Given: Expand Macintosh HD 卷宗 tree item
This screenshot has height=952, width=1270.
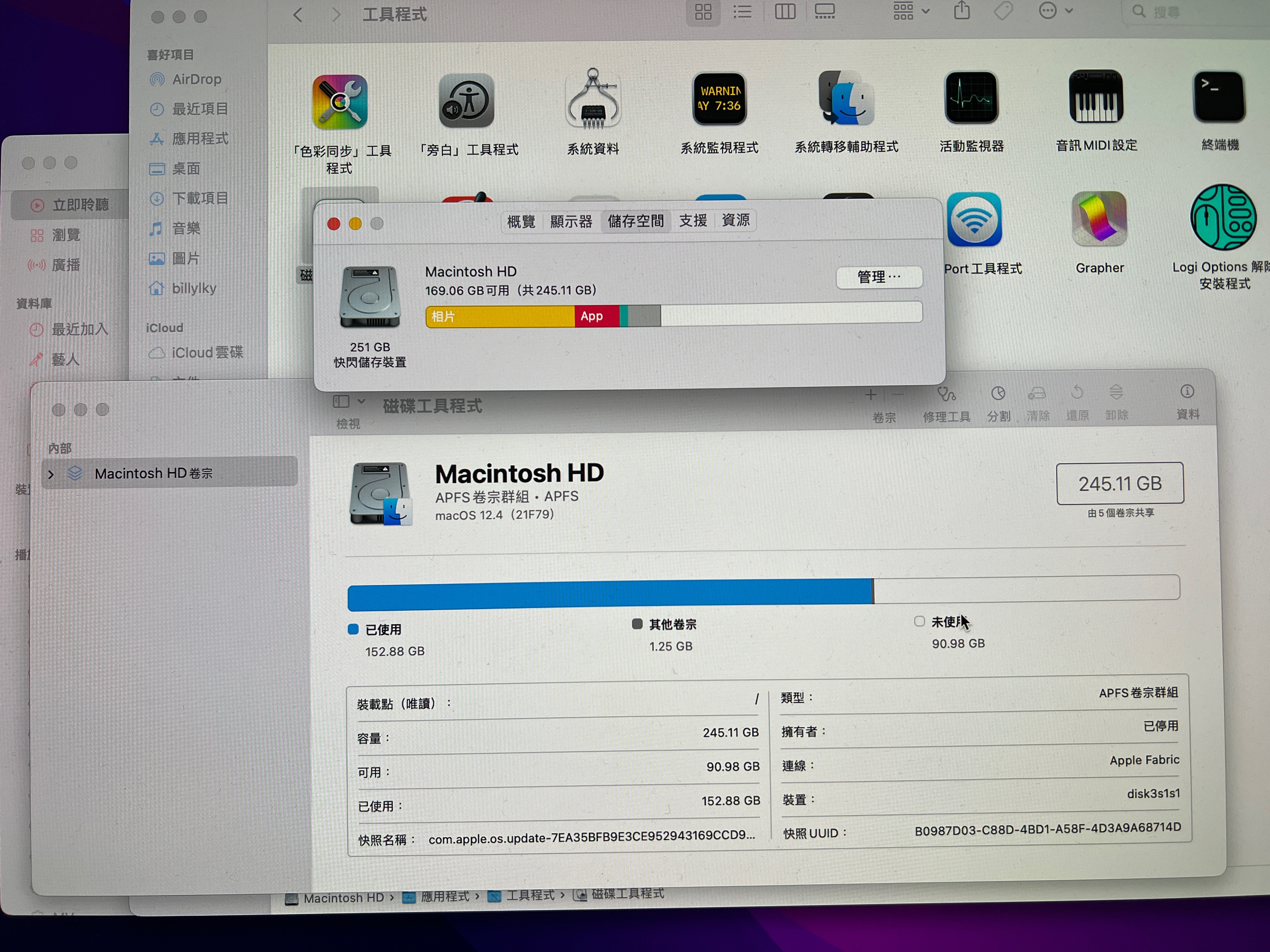Looking at the screenshot, I should pyautogui.click(x=51, y=474).
